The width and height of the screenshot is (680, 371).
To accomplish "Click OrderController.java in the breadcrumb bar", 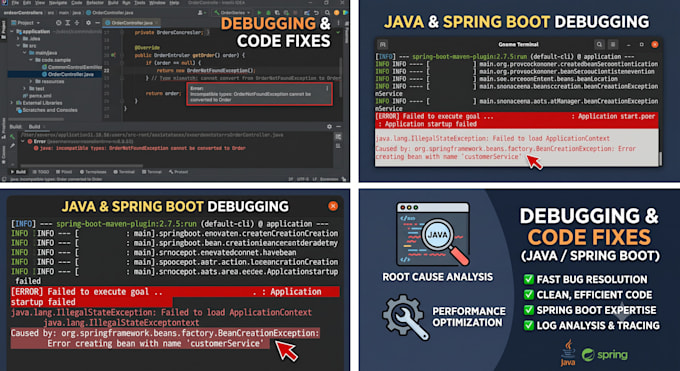I will click(109, 13).
